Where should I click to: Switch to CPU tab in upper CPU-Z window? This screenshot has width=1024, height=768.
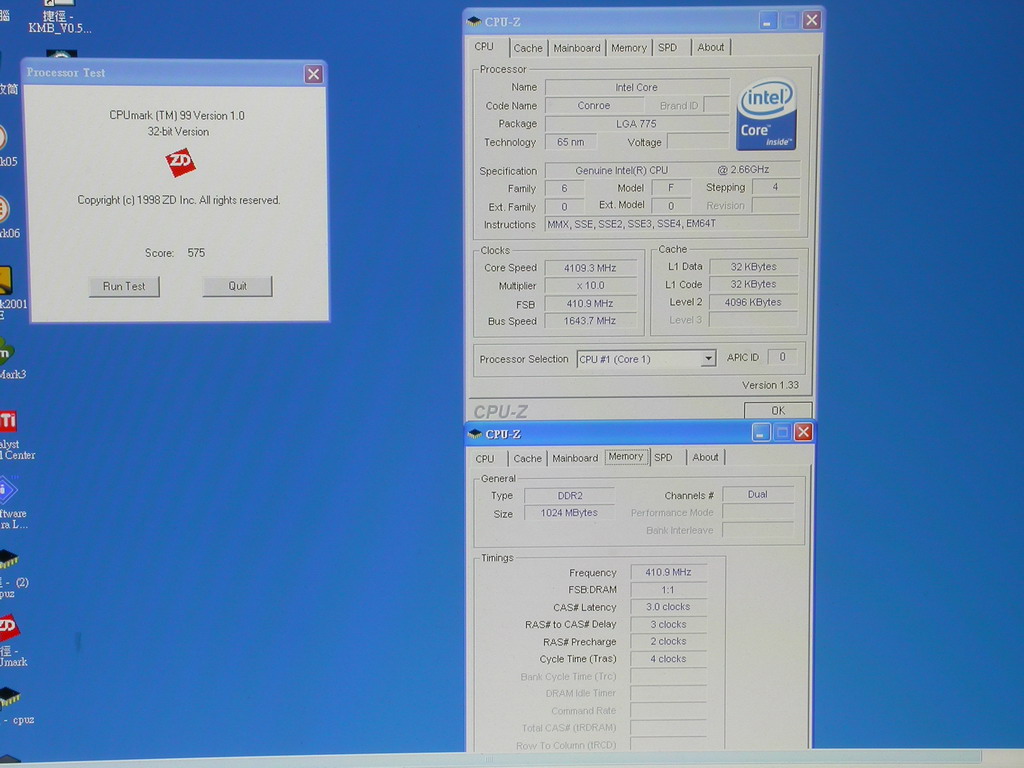pyautogui.click(x=484, y=47)
